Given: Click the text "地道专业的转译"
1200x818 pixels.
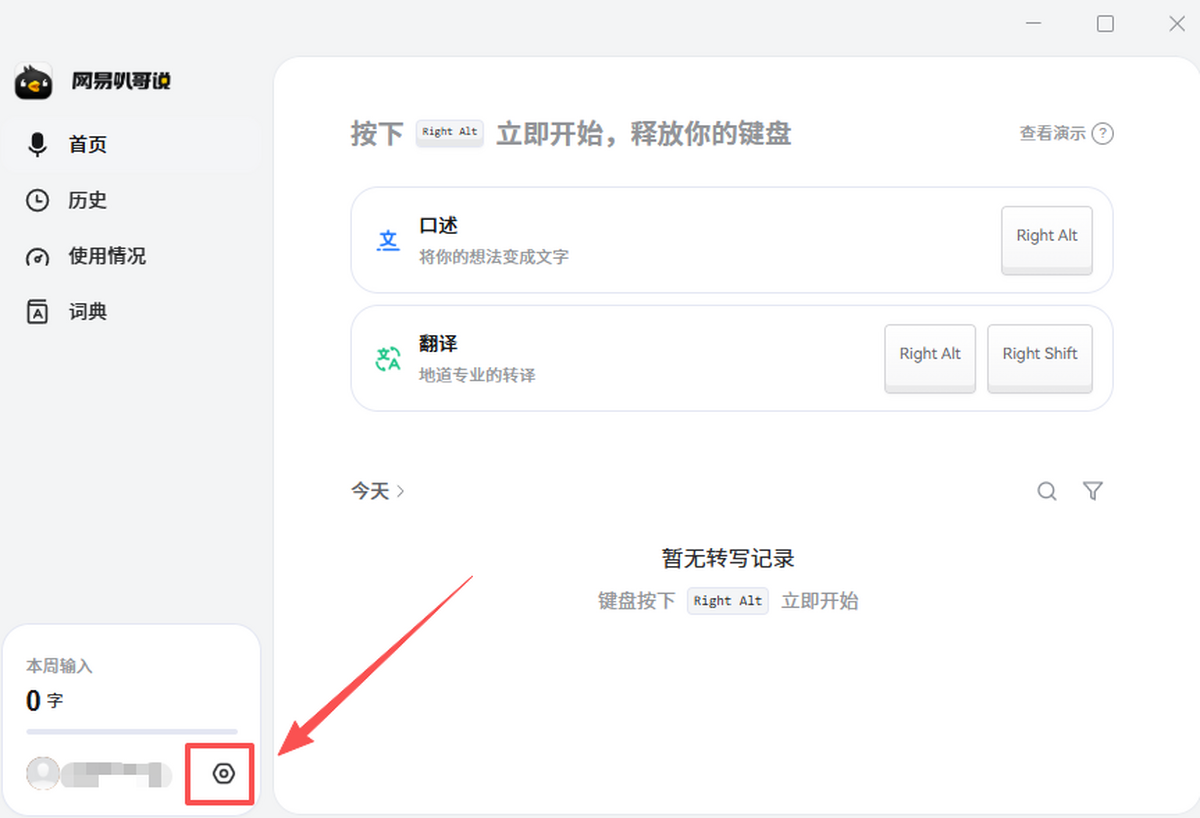Looking at the screenshot, I should coord(477,375).
